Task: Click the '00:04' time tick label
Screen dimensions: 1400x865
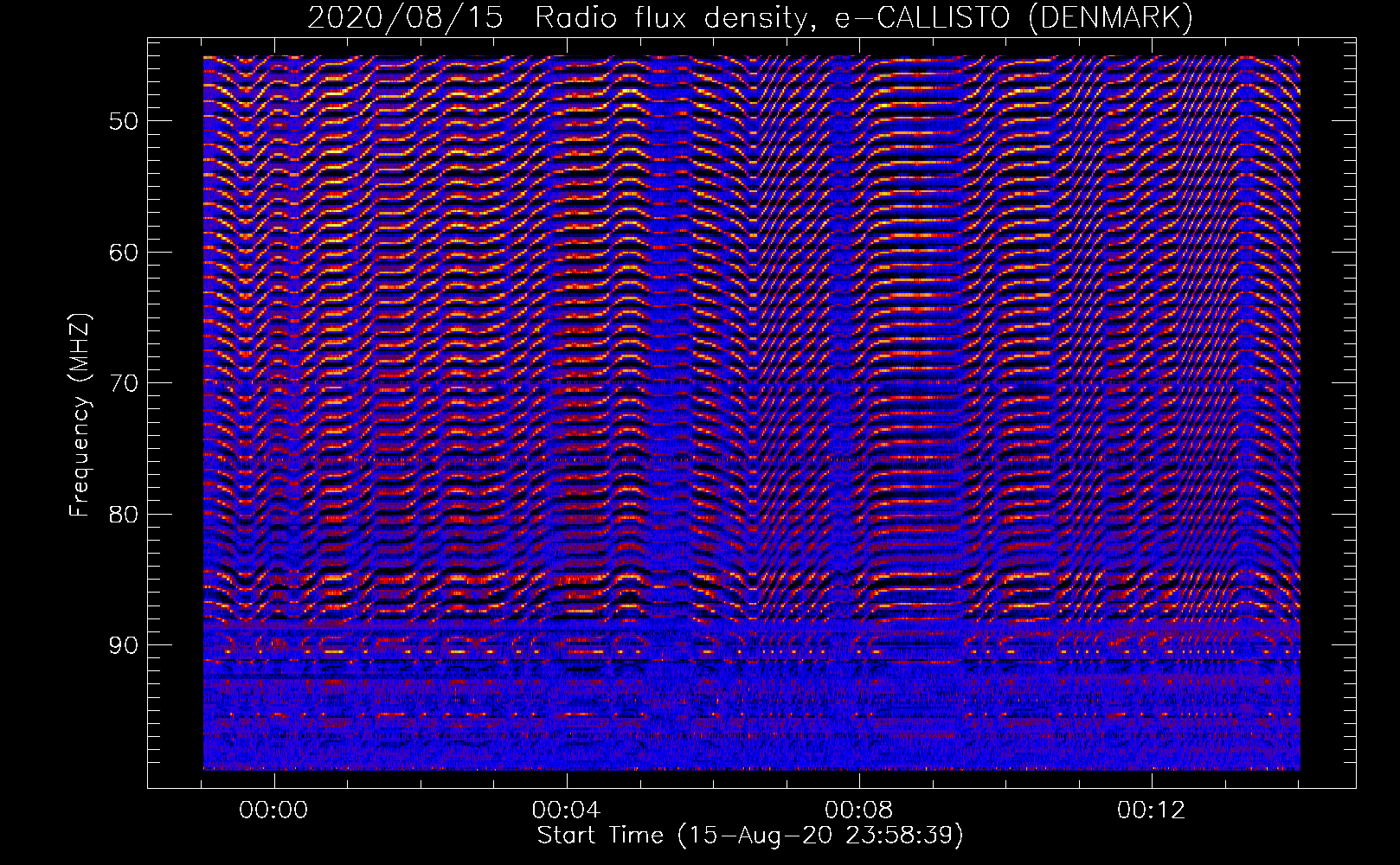Action: point(567,811)
